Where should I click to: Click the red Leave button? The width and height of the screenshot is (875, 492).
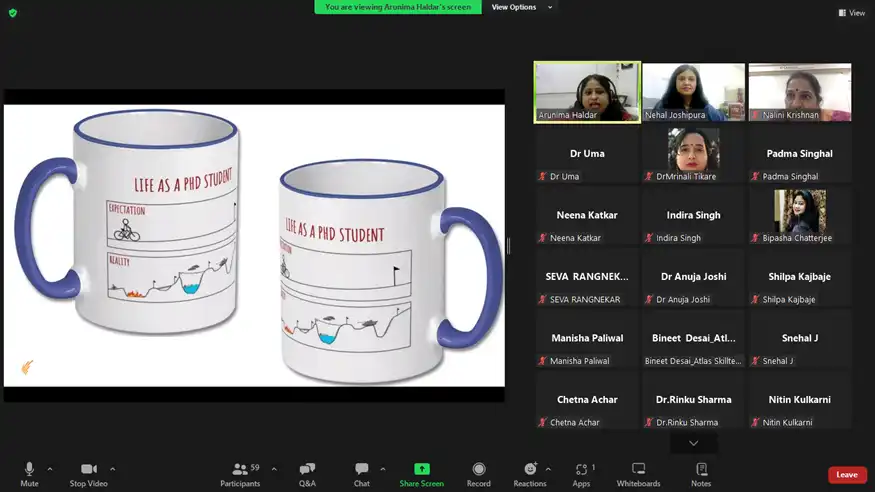pyautogui.click(x=846, y=474)
